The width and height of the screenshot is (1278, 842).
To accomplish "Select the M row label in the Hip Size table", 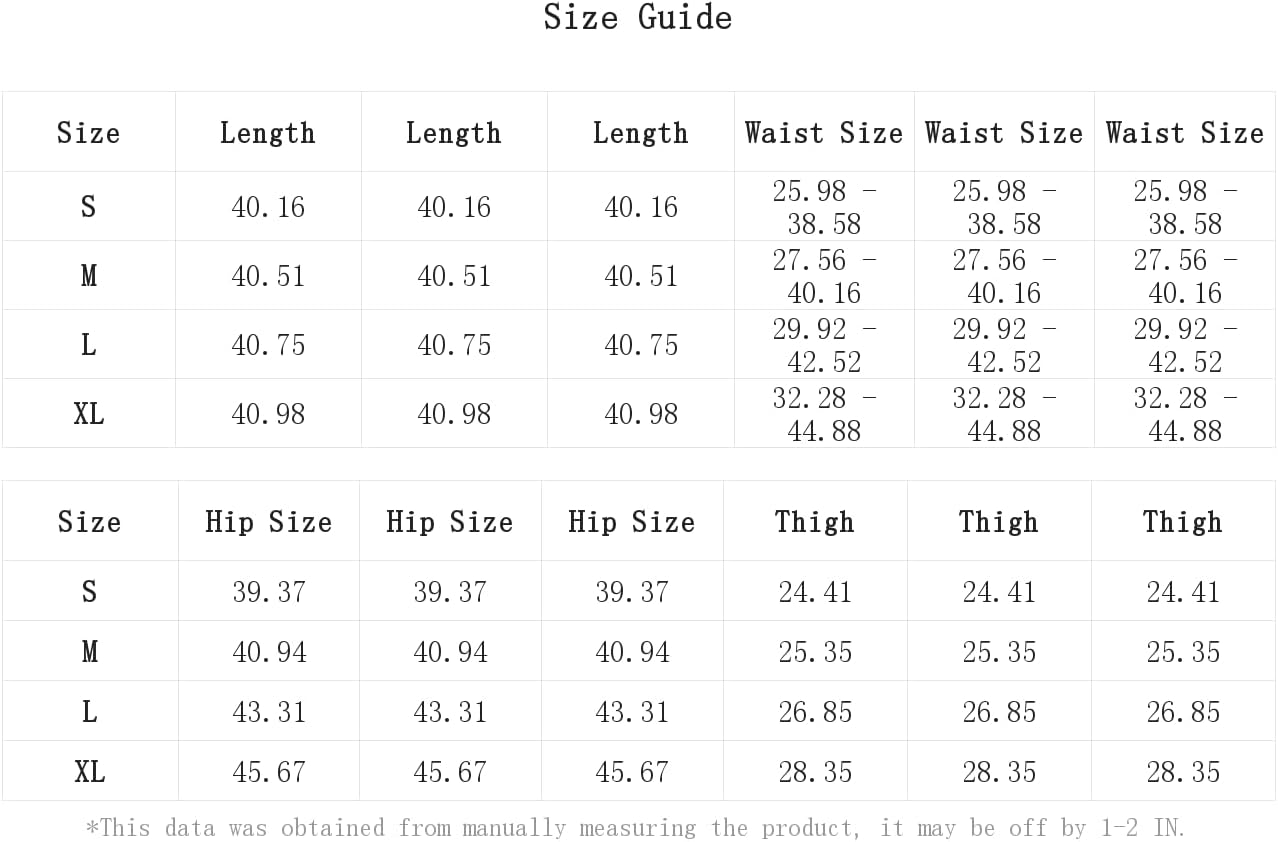I will pyautogui.click(x=89, y=651).
